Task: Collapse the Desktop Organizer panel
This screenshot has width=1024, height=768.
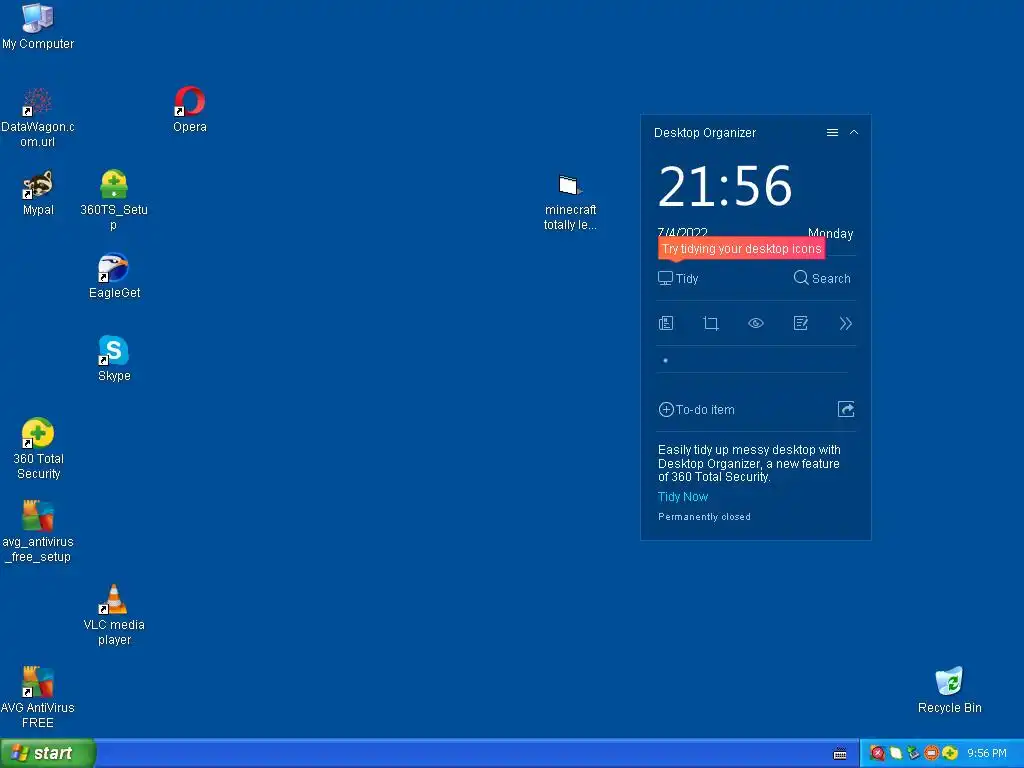Action: pos(854,133)
